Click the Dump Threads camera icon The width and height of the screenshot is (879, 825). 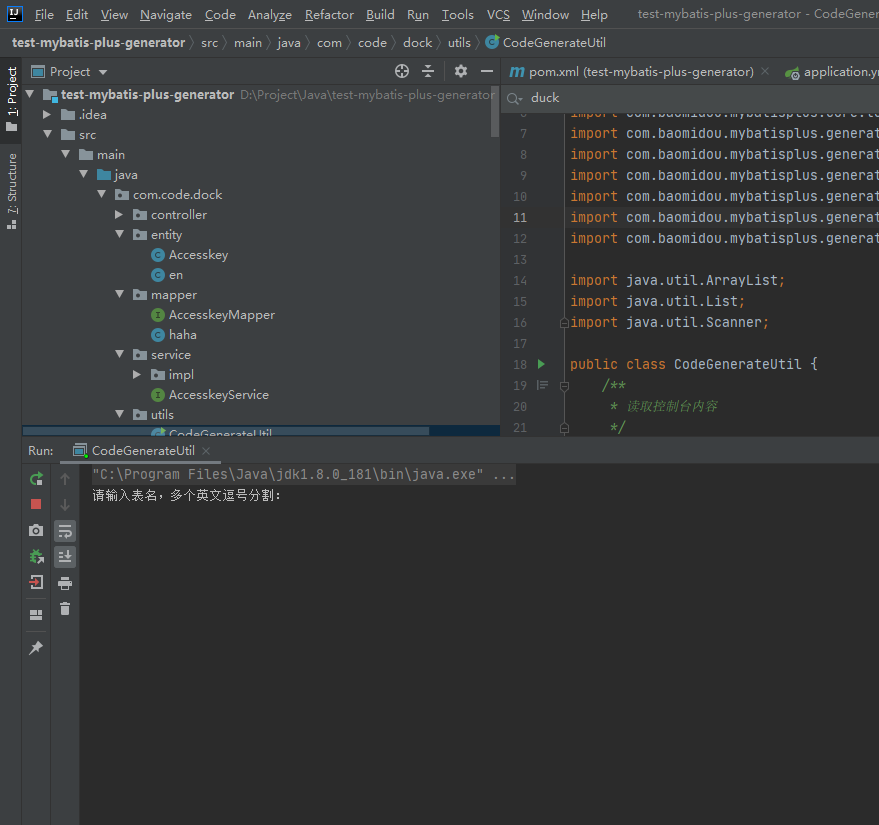pos(36,530)
